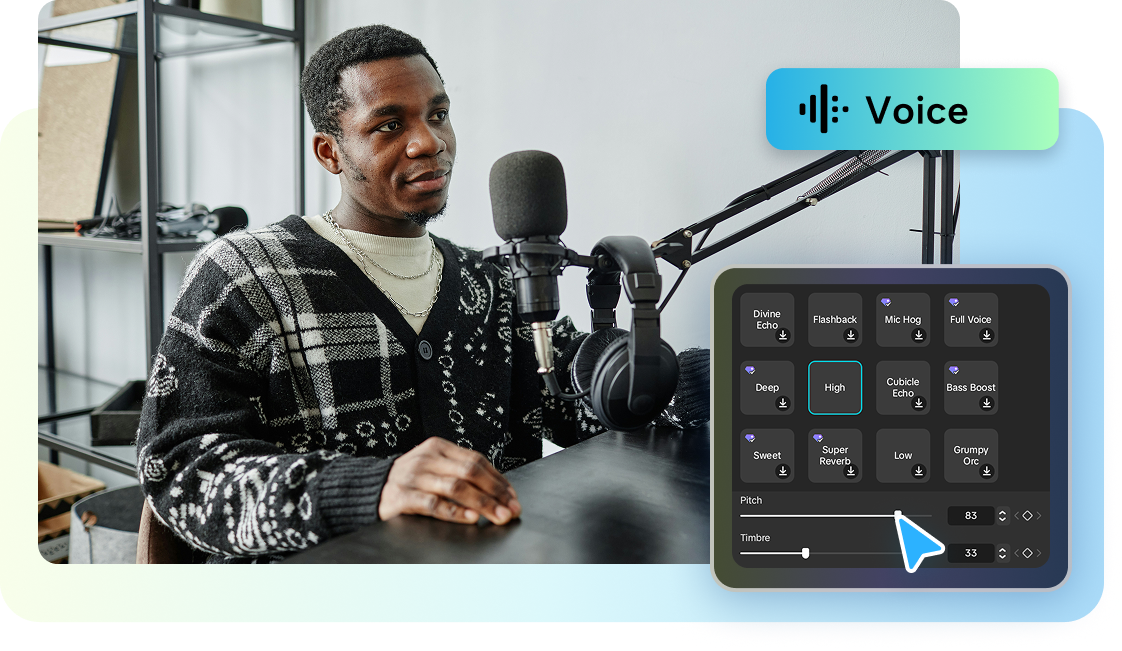The width and height of the screenshot is (1122, 651).
Task: Click the Pitch value stepper up arrow
Action: [x=1004, y=511]
